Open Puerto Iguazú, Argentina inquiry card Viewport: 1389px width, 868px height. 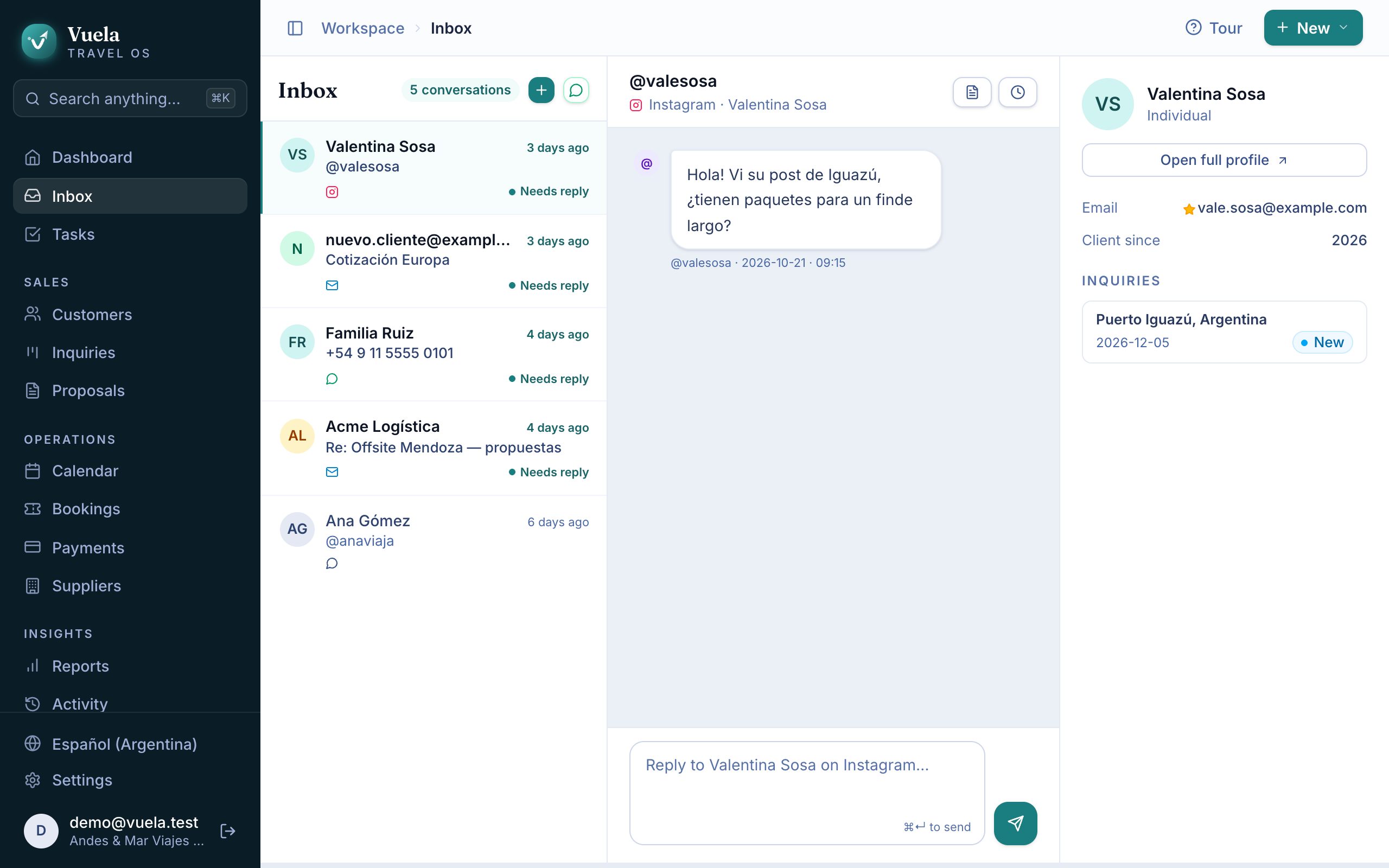click(x=1224, y=332)
